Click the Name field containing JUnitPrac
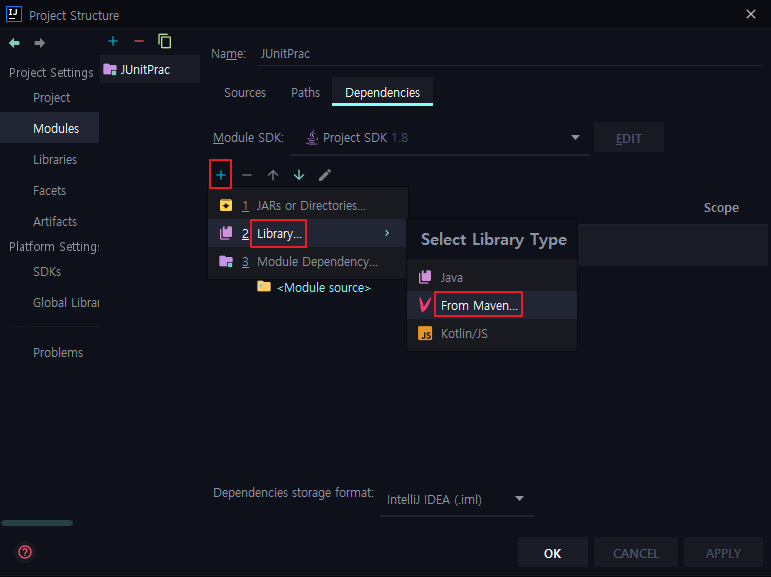 [x=511, y=54]
